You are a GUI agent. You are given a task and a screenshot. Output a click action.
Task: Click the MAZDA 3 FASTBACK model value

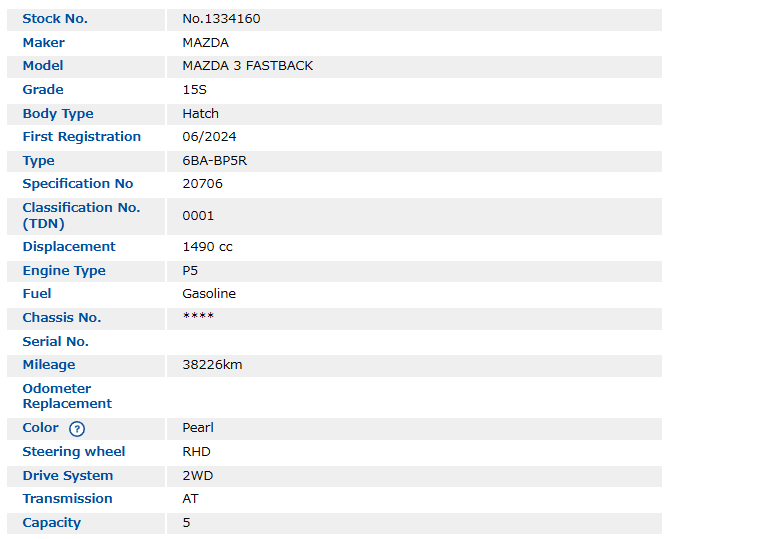pos(247,66)
